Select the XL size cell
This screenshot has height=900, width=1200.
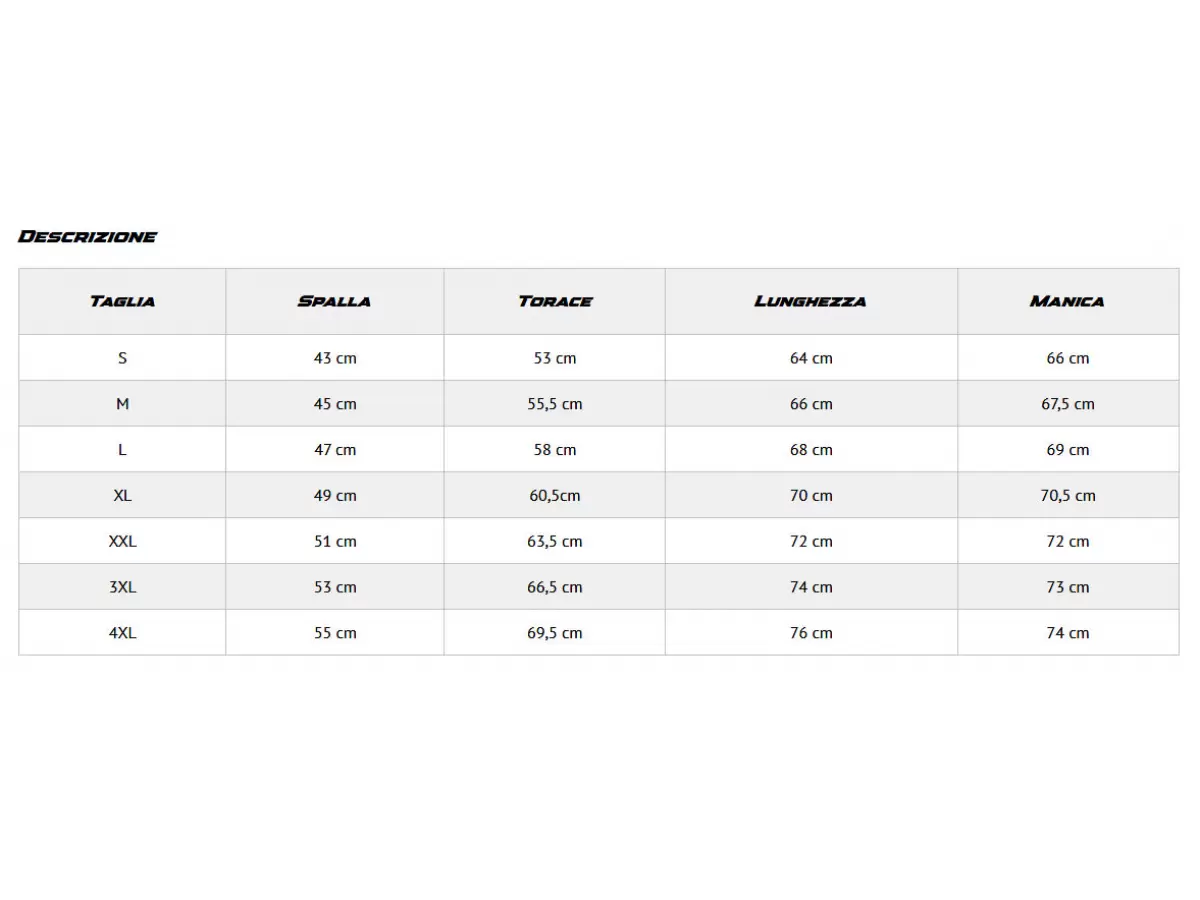(122, 496)
